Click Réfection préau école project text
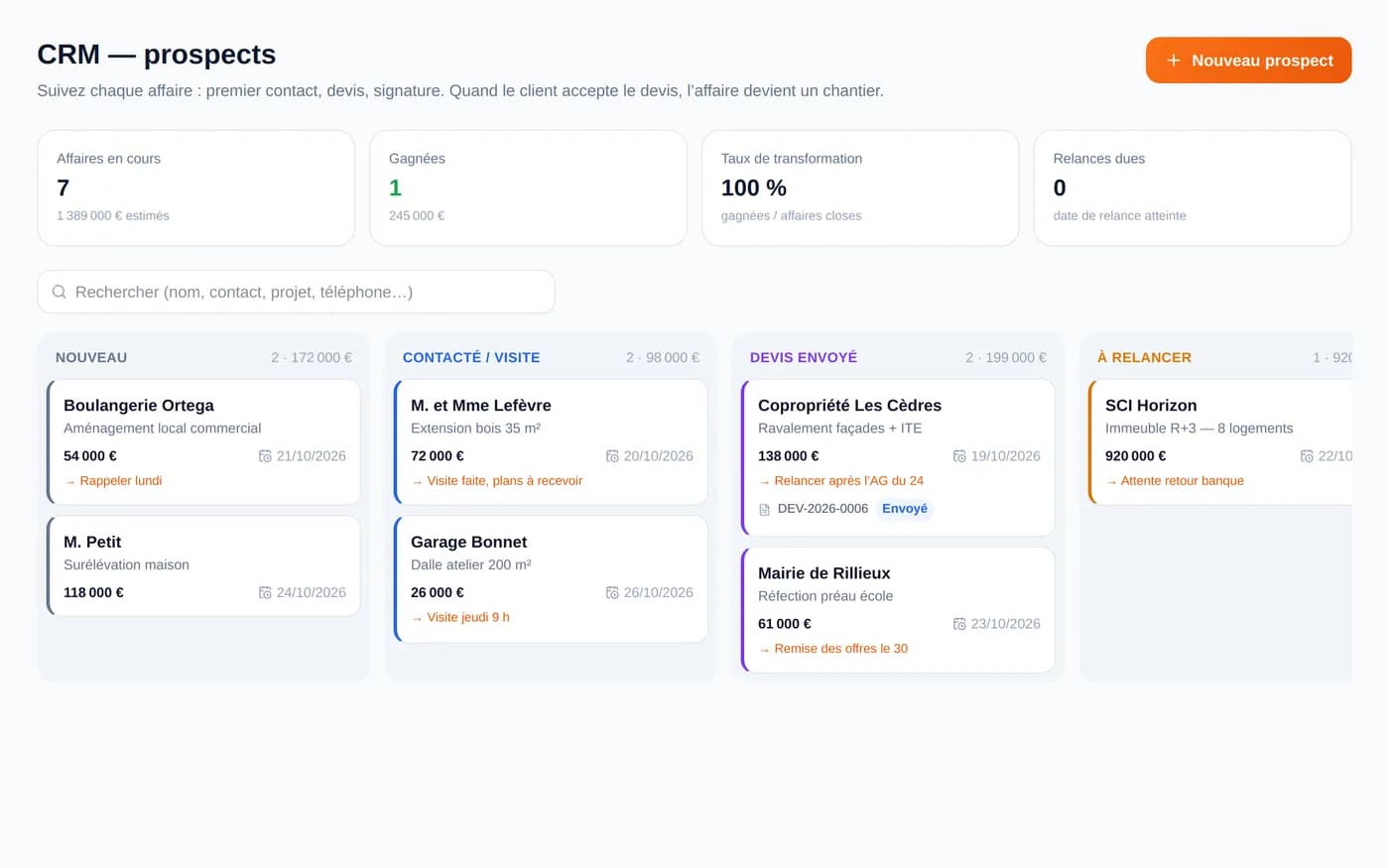 [x=825, y=596]
